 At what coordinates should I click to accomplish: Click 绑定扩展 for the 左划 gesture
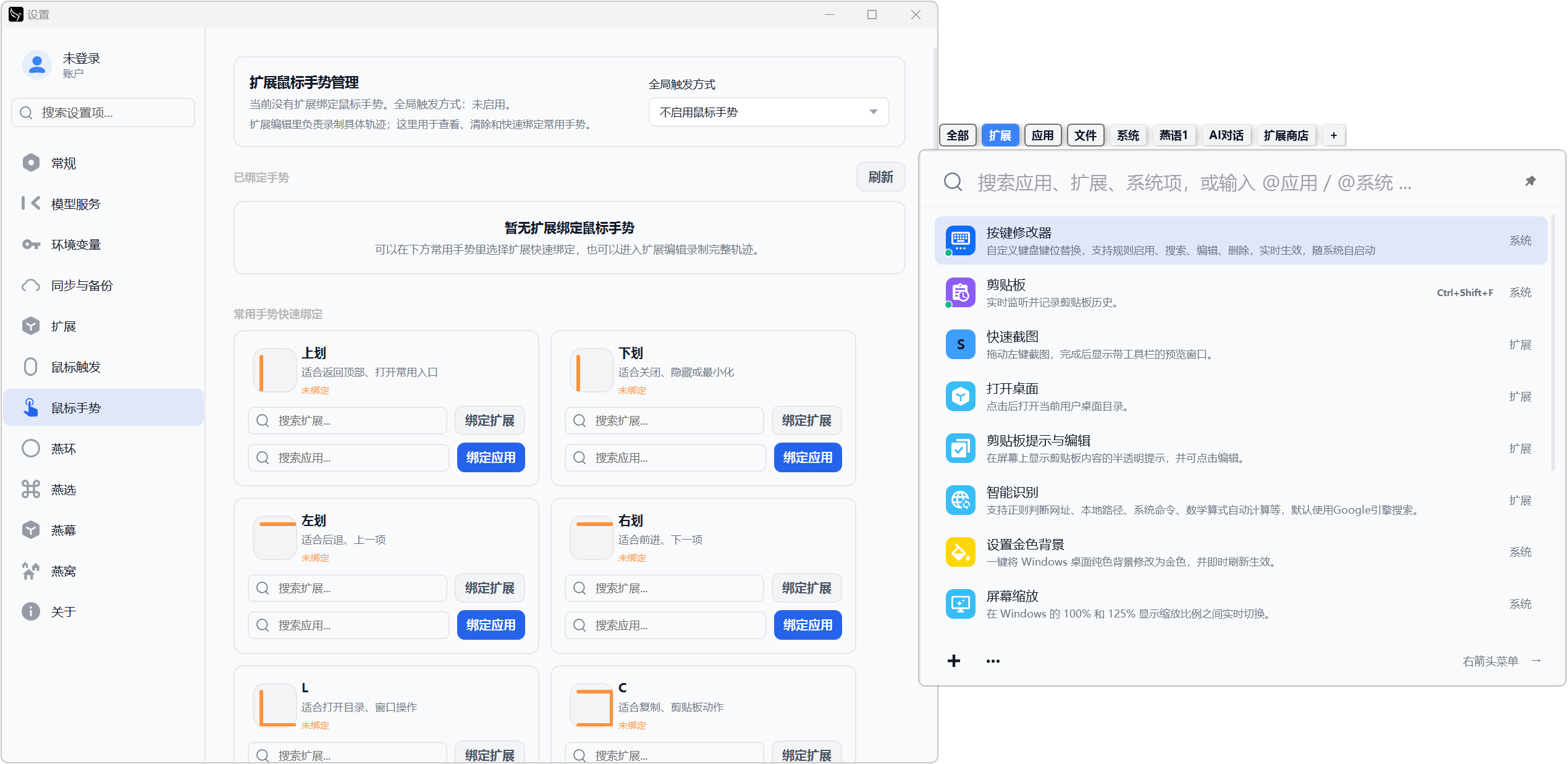(490, 588)
